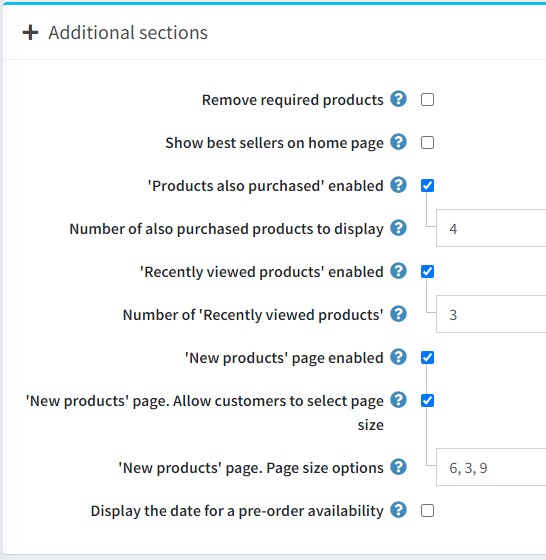Uncheck Allow customers to select page size

[427, 401]
